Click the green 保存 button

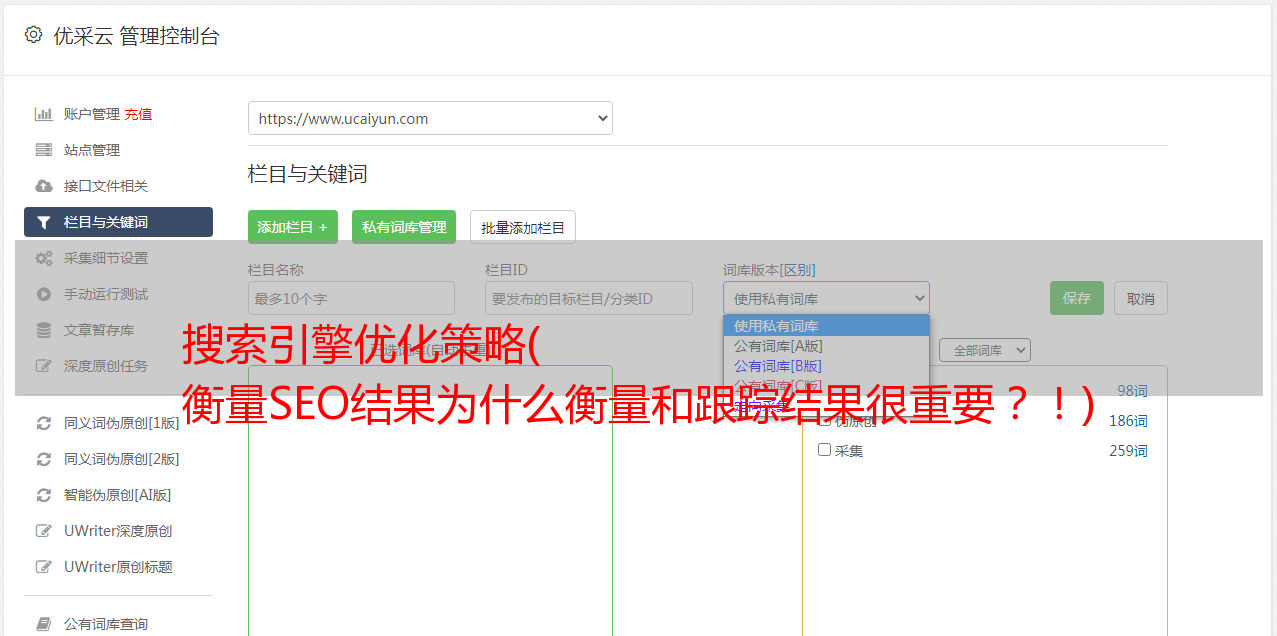click(1077, 298)
